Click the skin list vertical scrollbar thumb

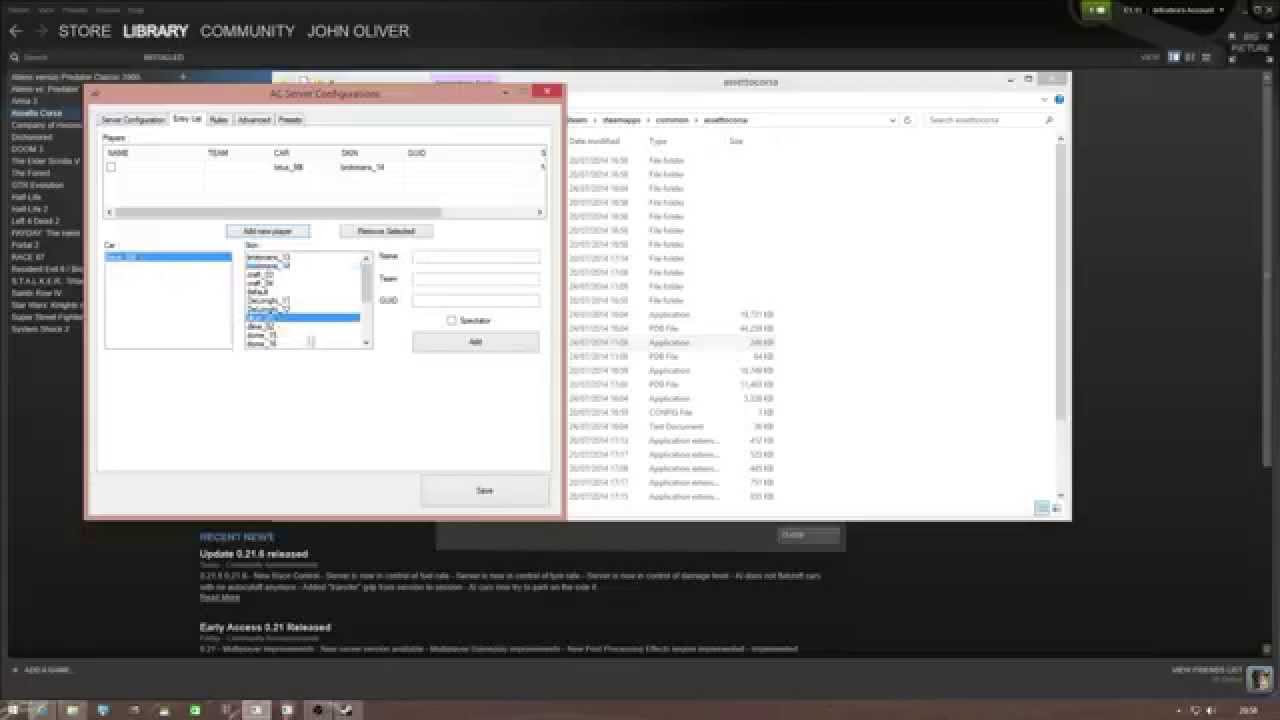click(x=366, y=281)
